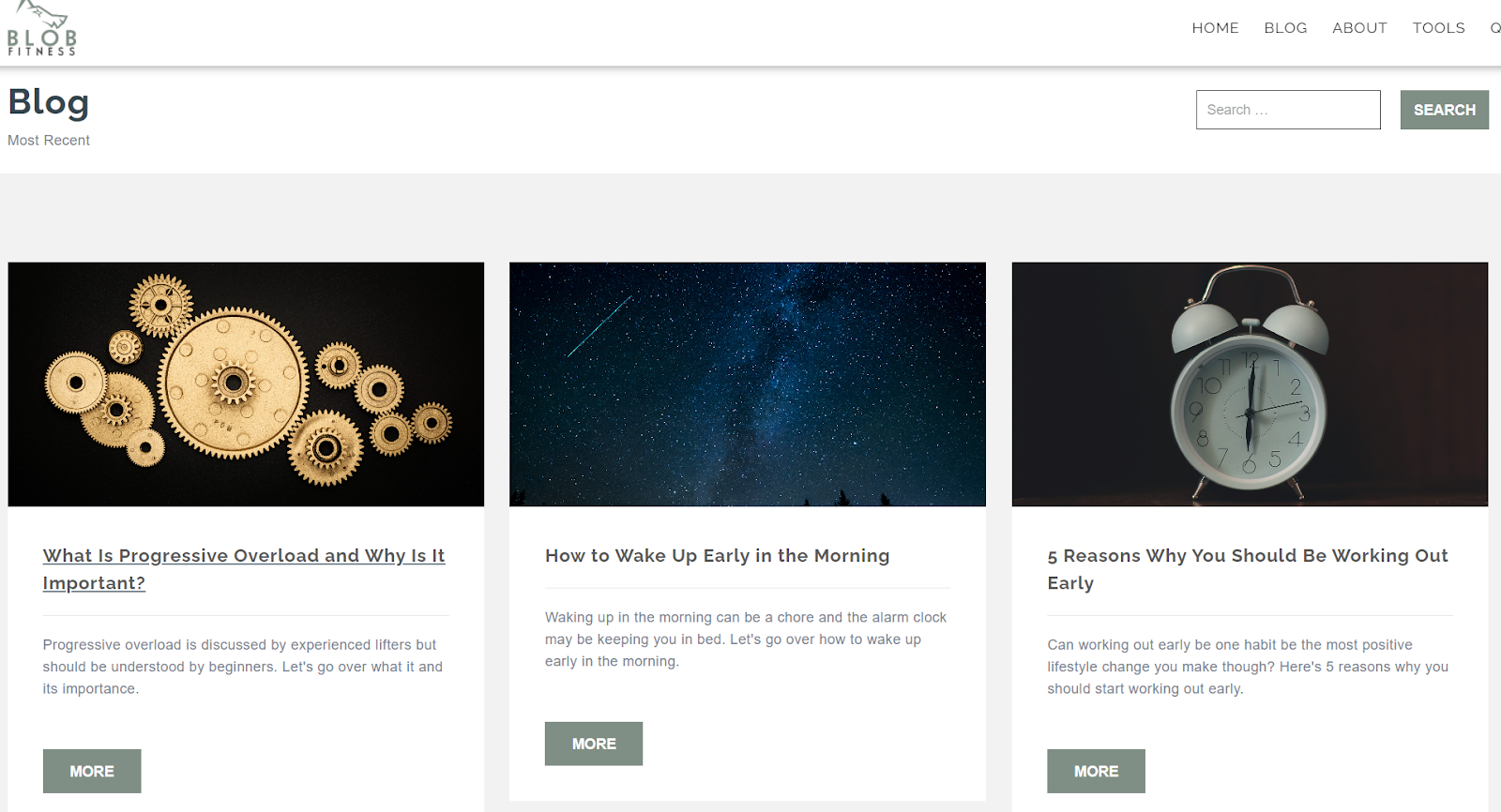1501x812 pixels.
Task: Select TOOLS in the navigation bar
Action: click(x=1438, y=28)
